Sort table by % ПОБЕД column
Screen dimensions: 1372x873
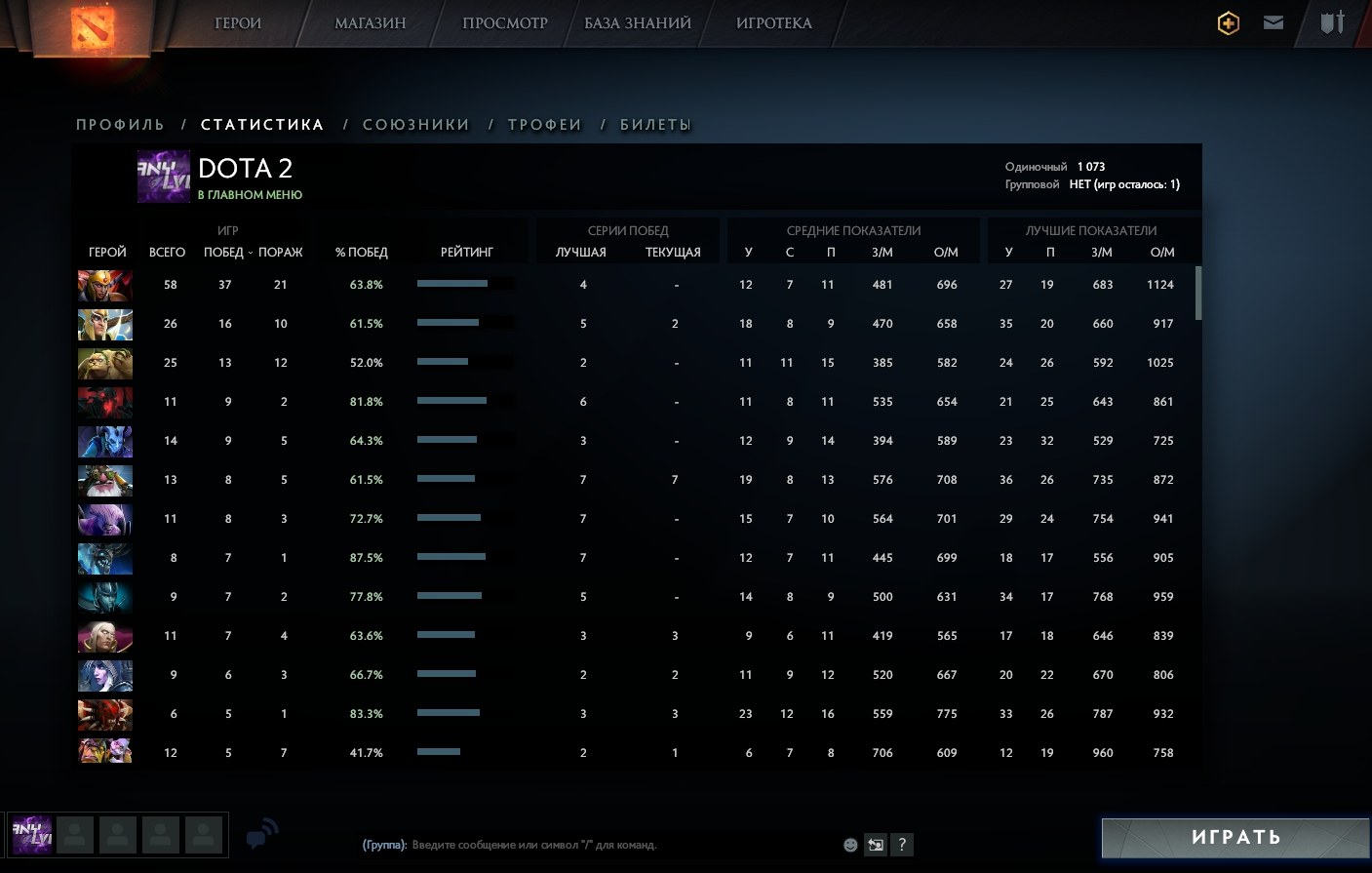362,252
